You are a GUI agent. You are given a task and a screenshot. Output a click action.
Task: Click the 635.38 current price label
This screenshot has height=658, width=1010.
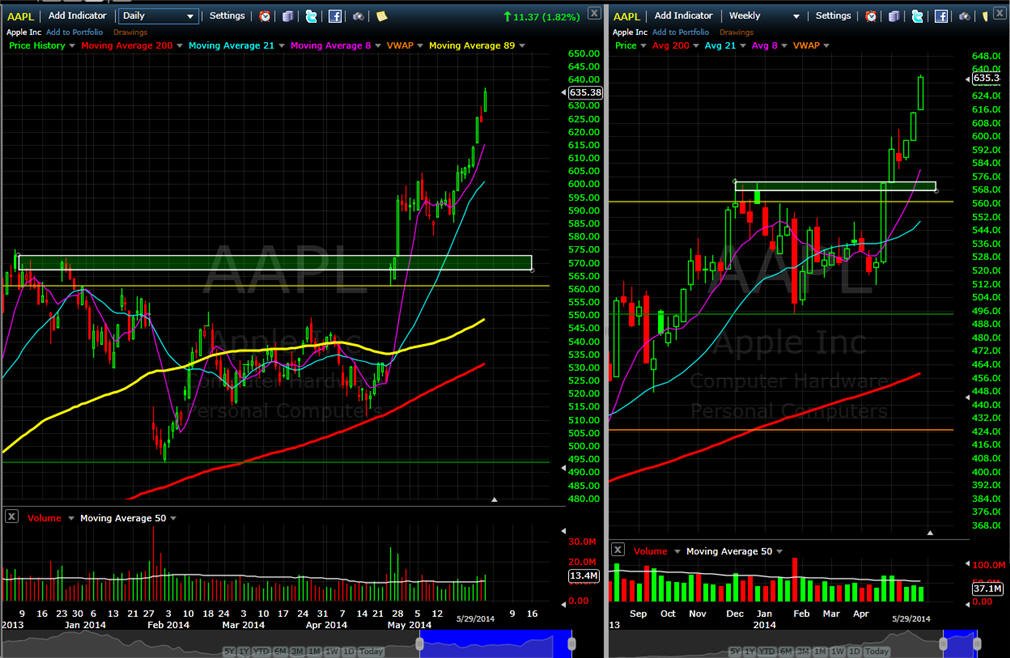[585, 93]
